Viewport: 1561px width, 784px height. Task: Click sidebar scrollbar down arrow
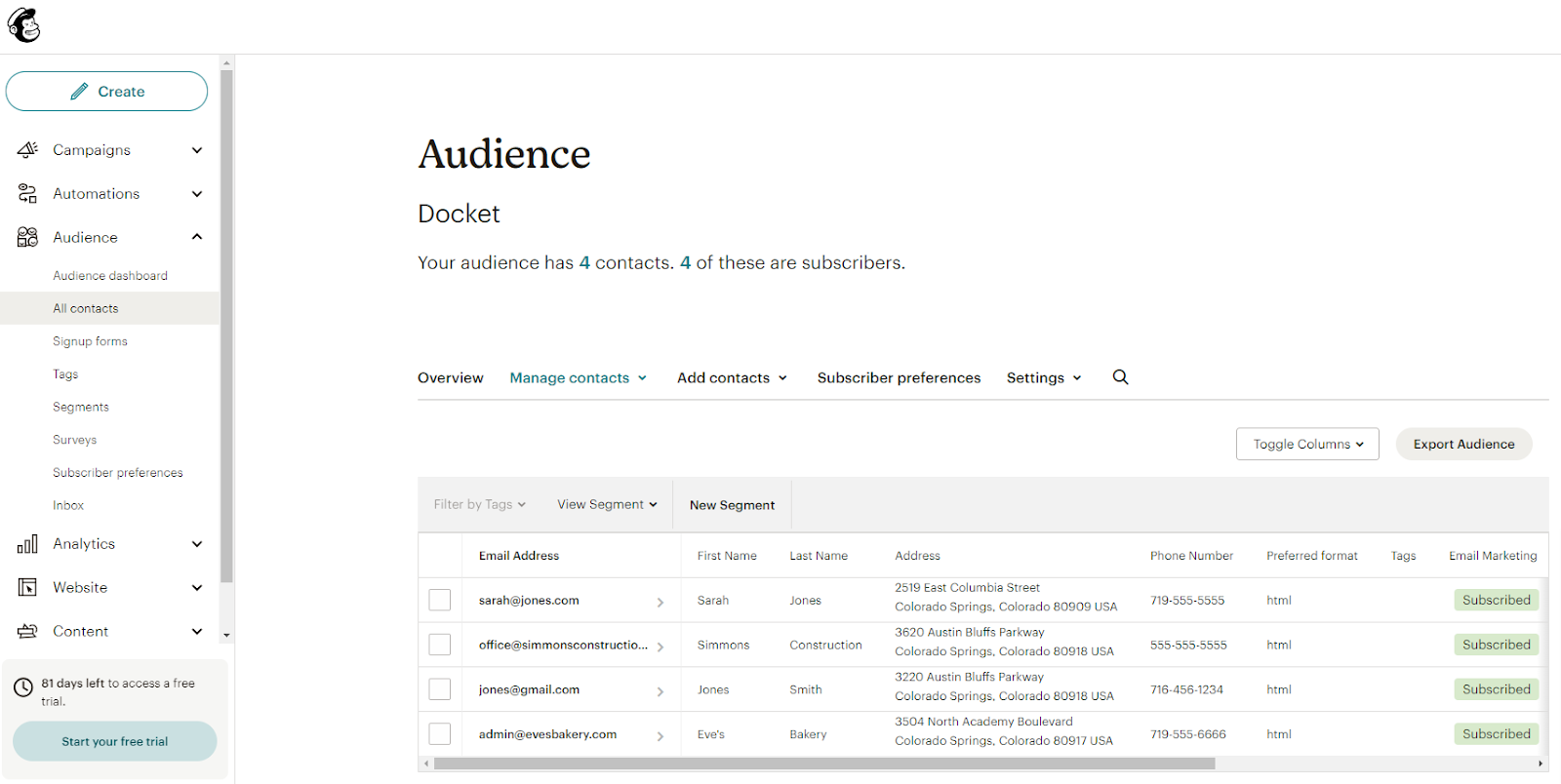tap(226, 635)
